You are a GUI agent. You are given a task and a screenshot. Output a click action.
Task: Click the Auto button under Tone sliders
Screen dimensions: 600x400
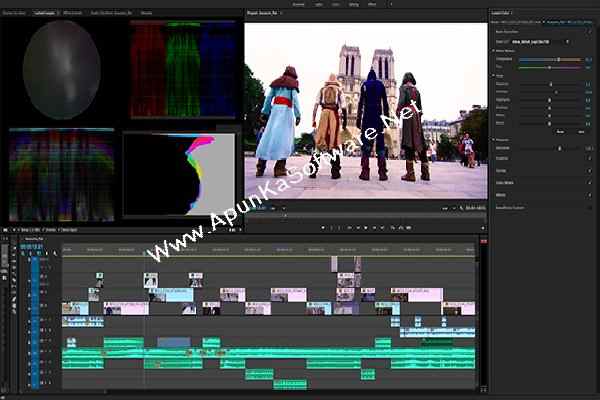point(560,131)
